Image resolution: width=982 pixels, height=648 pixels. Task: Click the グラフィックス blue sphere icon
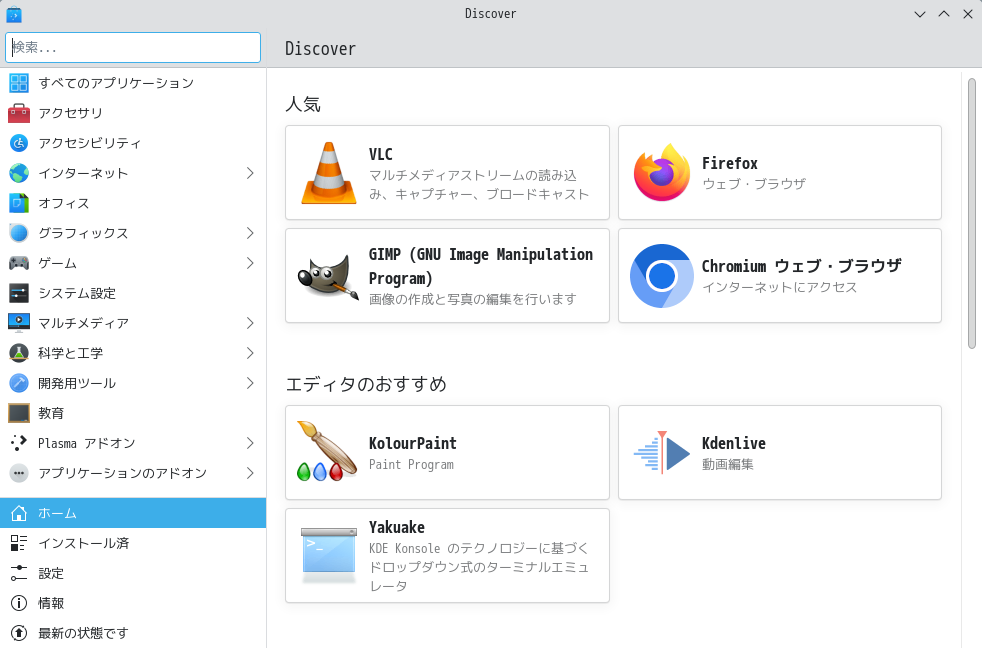(19, 233)
